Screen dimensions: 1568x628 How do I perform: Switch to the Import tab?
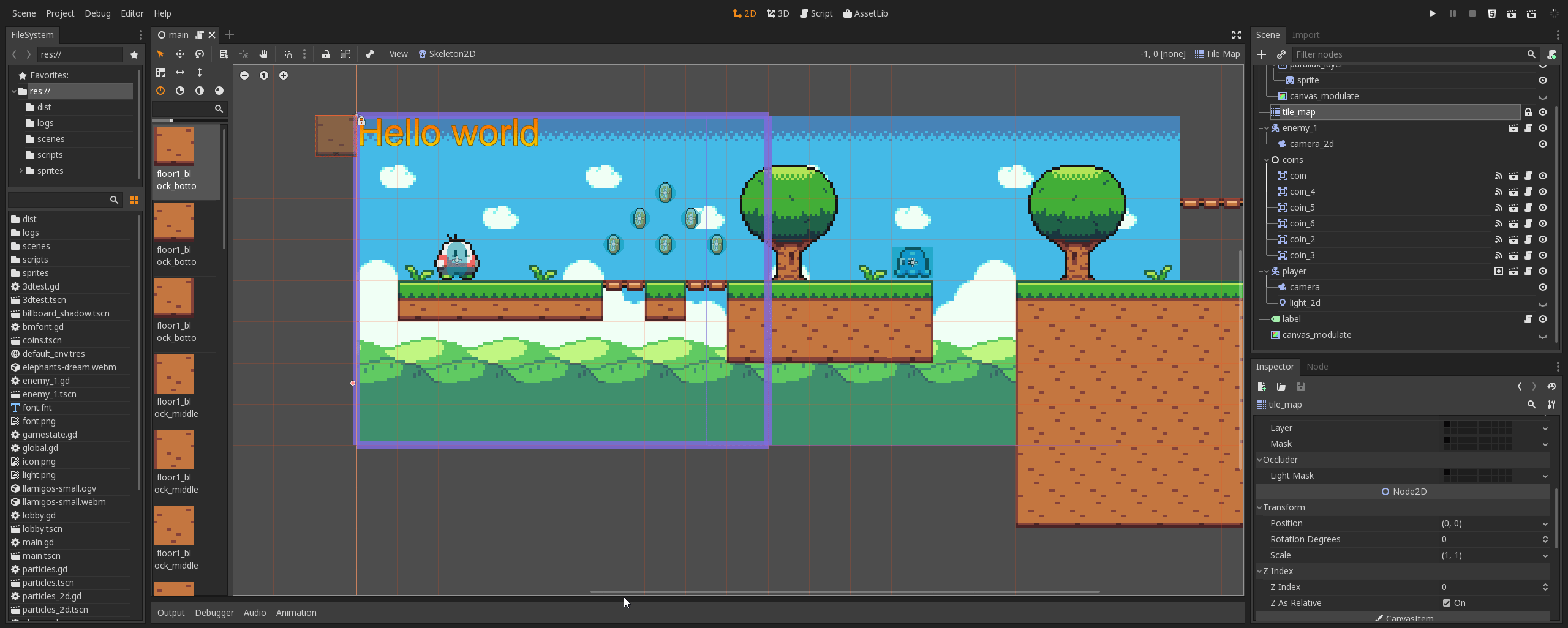point(1305,35)
